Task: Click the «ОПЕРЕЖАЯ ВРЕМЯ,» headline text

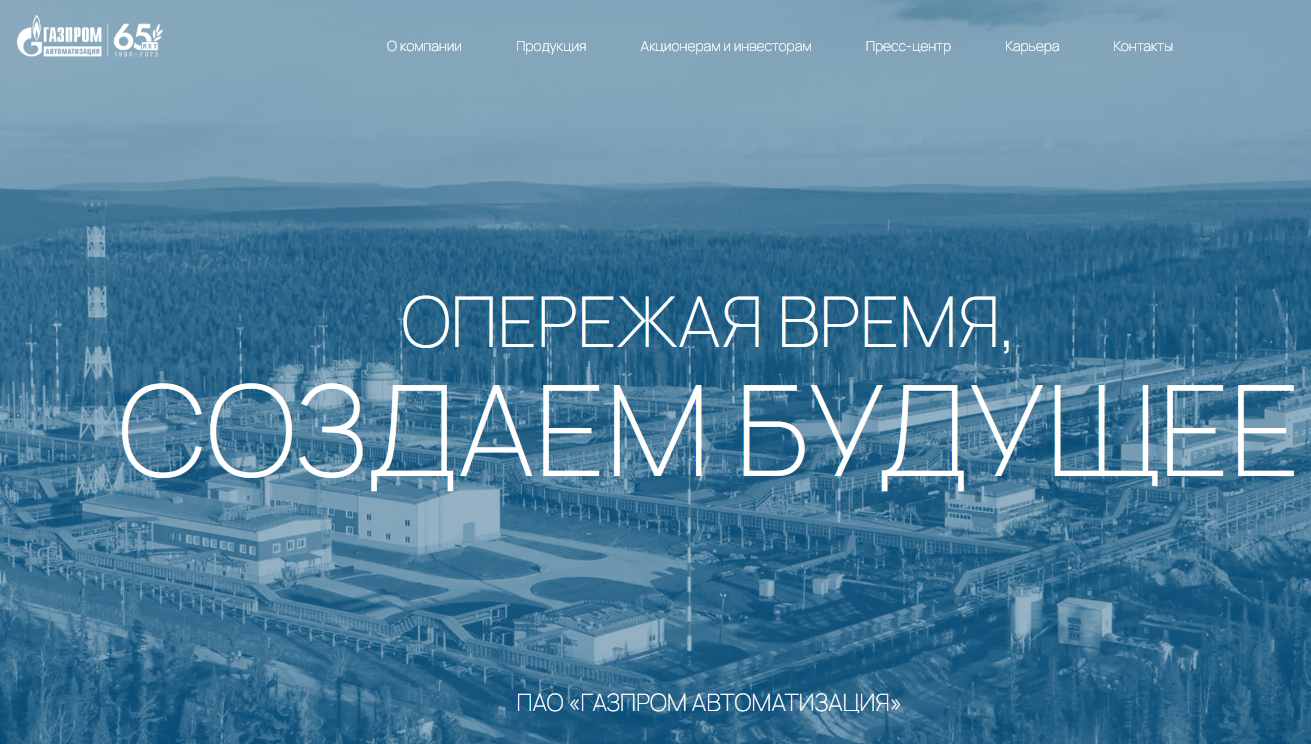Action: coord(706,323)
